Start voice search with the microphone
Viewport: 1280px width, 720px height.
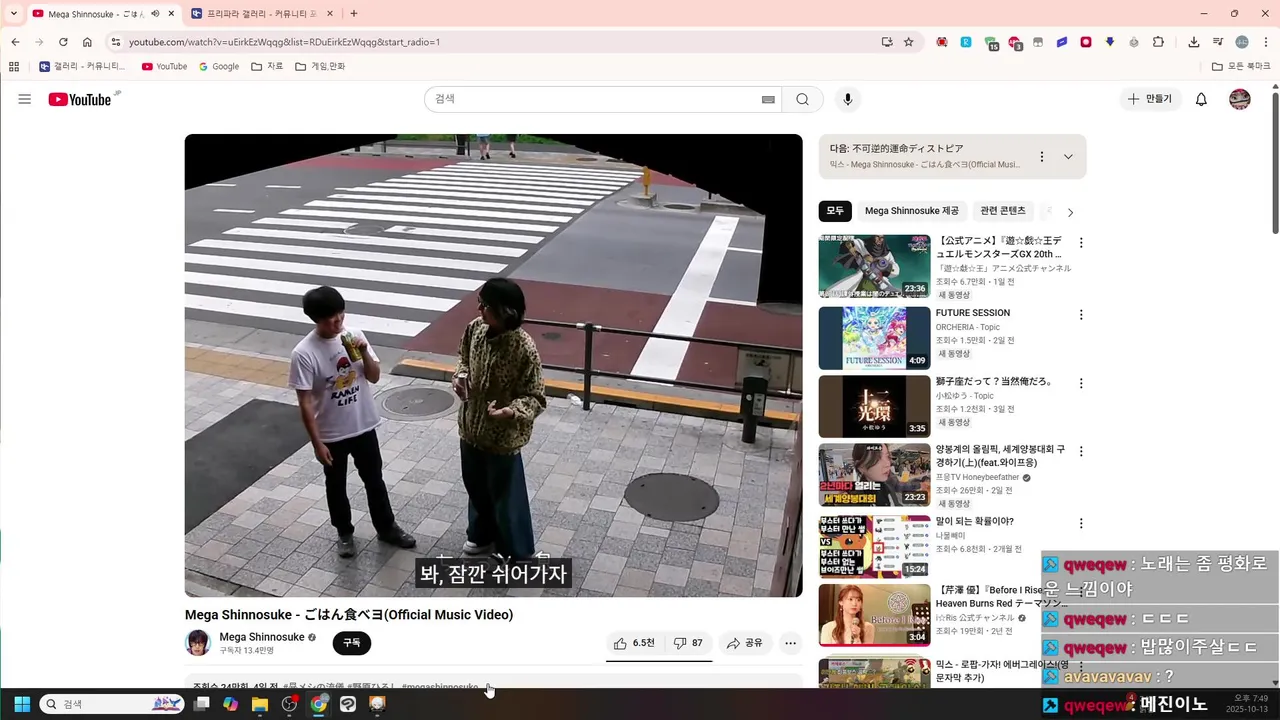848,99
